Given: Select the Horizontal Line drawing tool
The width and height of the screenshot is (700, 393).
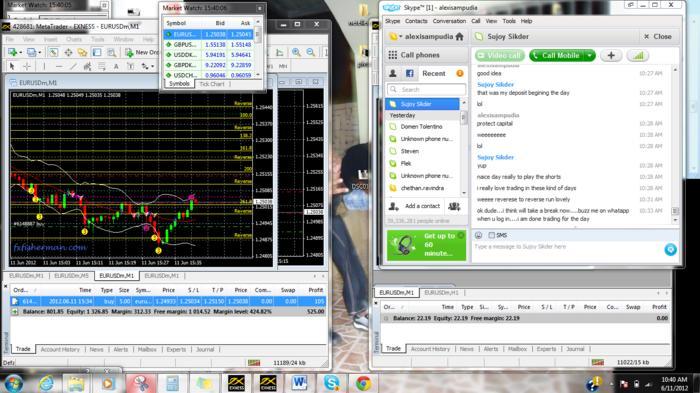Looking at the screenshot, I should pyautogui.click(x=59, y=66).
